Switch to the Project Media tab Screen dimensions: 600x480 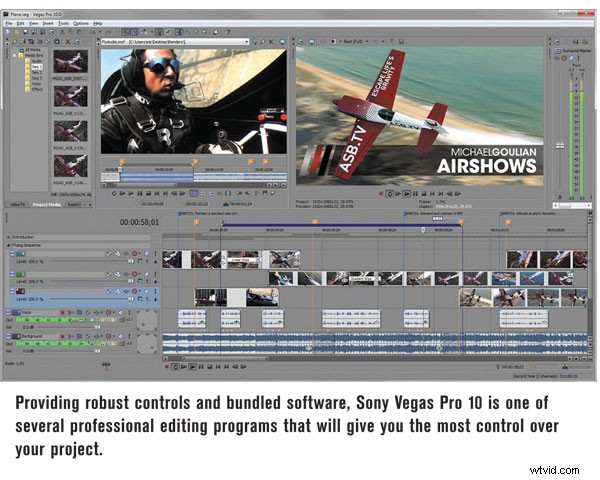(47, 205)
